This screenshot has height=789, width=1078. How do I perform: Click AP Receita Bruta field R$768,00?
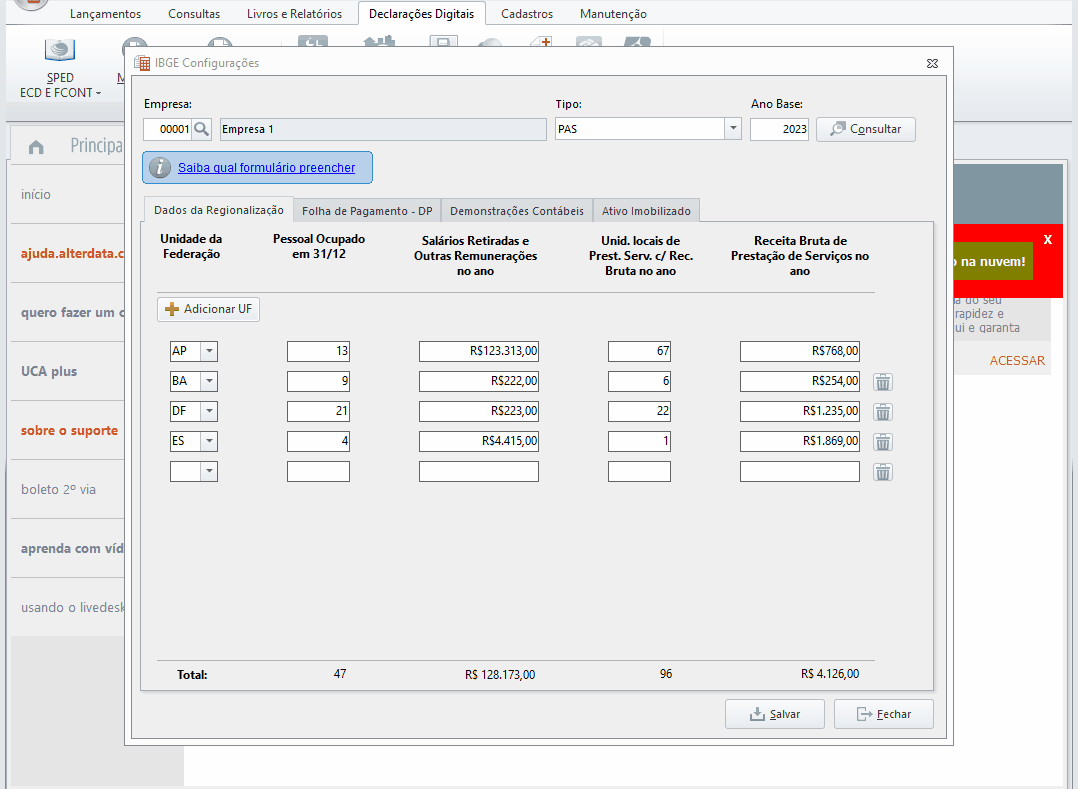click(x=800, y=351)
